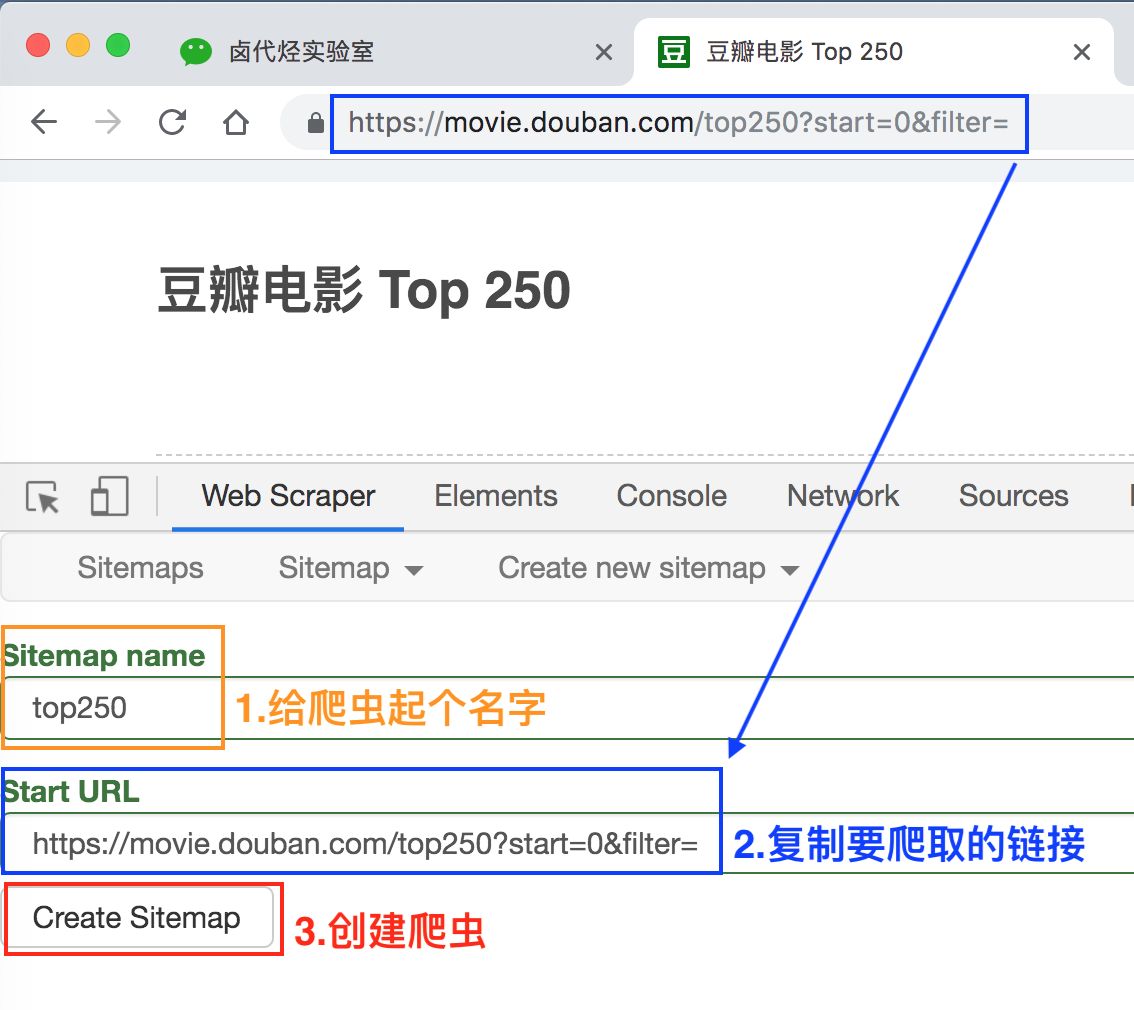Switch to the Elements DevTools tab

pos(495,496)
